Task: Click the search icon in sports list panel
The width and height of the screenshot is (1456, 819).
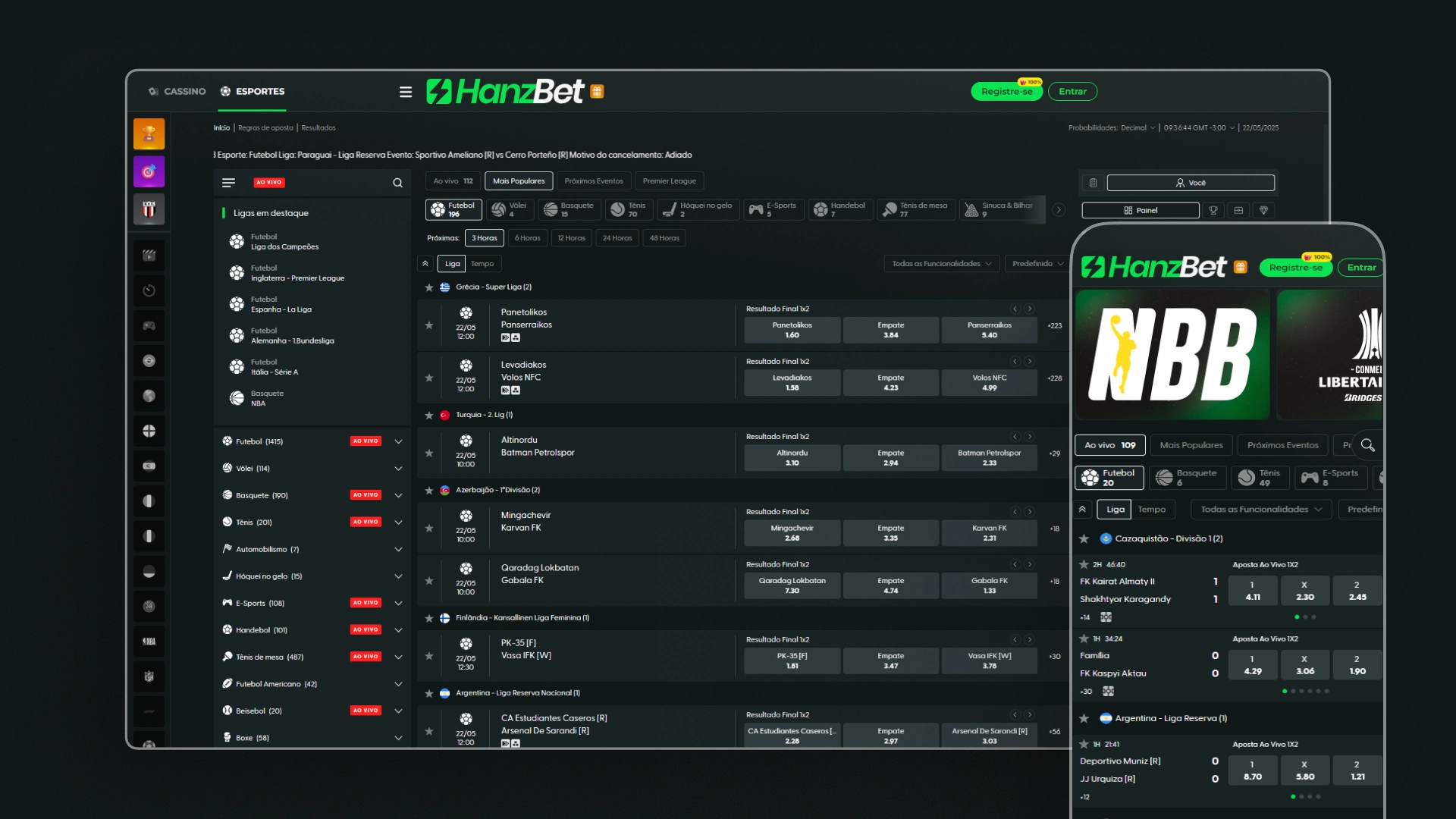Action: pyautogui.click(x=397, y=183)
